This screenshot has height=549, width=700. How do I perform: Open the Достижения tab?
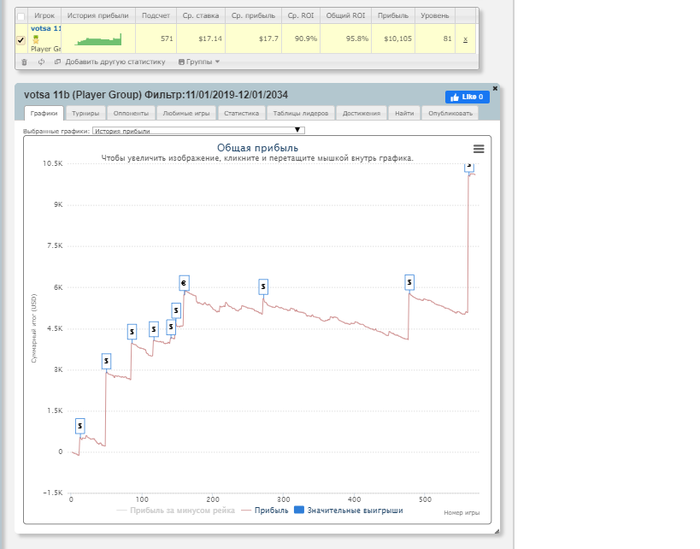point(361,113)
